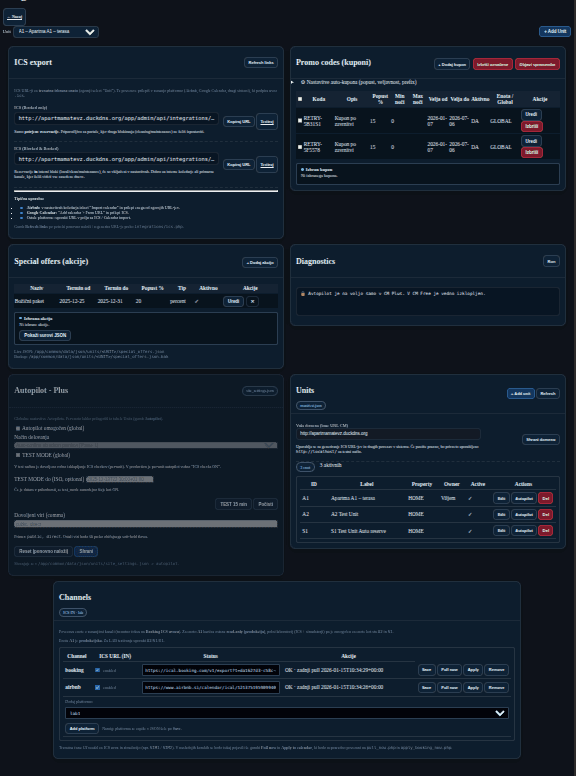Click the + Add Unit button at page top
The image size is (576, 776).
(555, 31)
